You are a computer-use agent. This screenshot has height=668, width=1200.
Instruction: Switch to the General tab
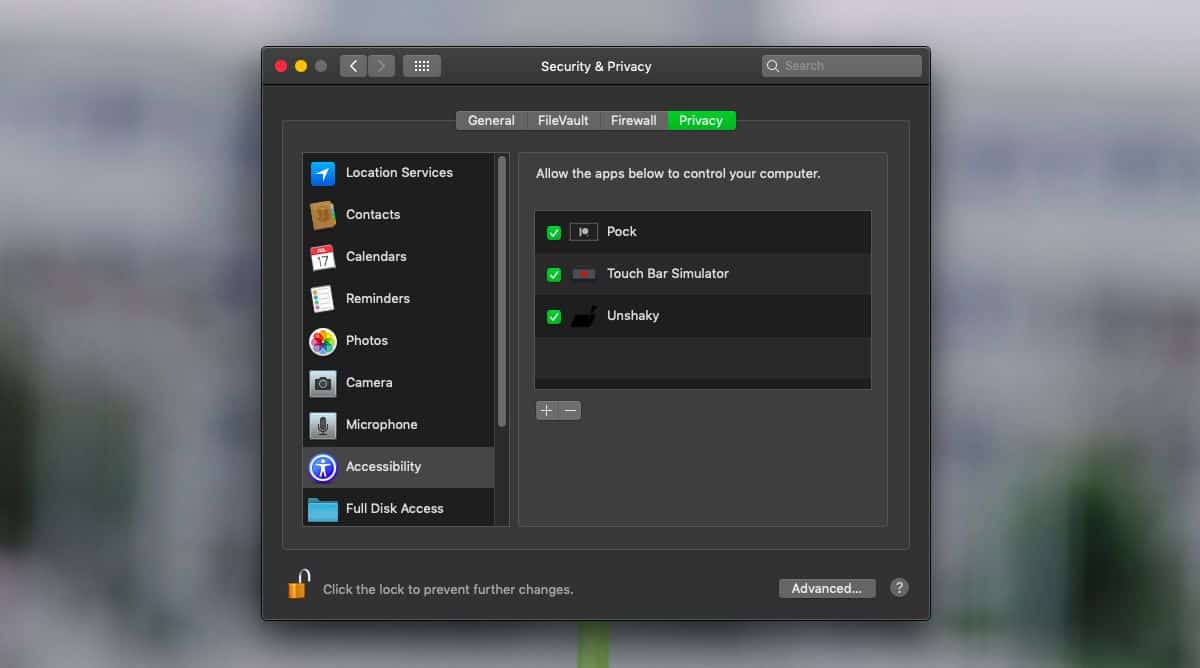click(x=491, y=120)
